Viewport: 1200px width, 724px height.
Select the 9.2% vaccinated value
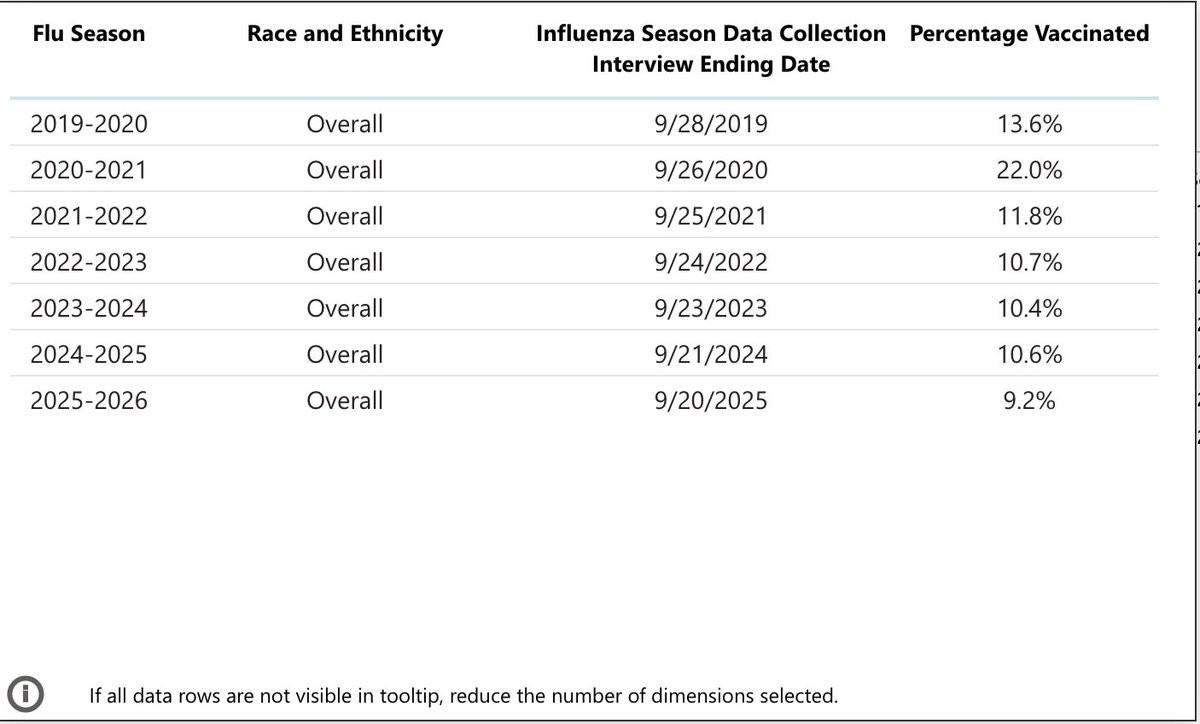[x=1029, y=400]
